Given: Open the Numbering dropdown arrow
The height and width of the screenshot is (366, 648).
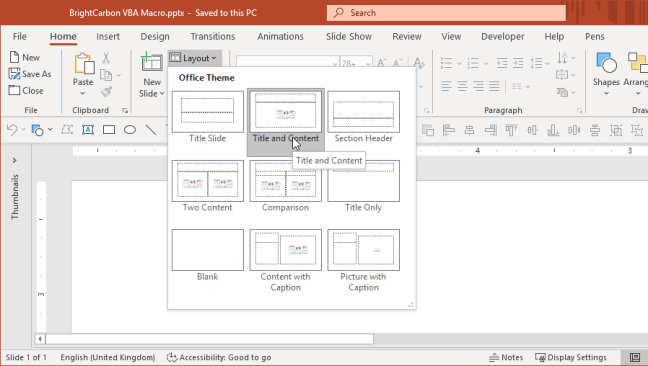Looking at the screenshot, I should (x=486, y=64).
